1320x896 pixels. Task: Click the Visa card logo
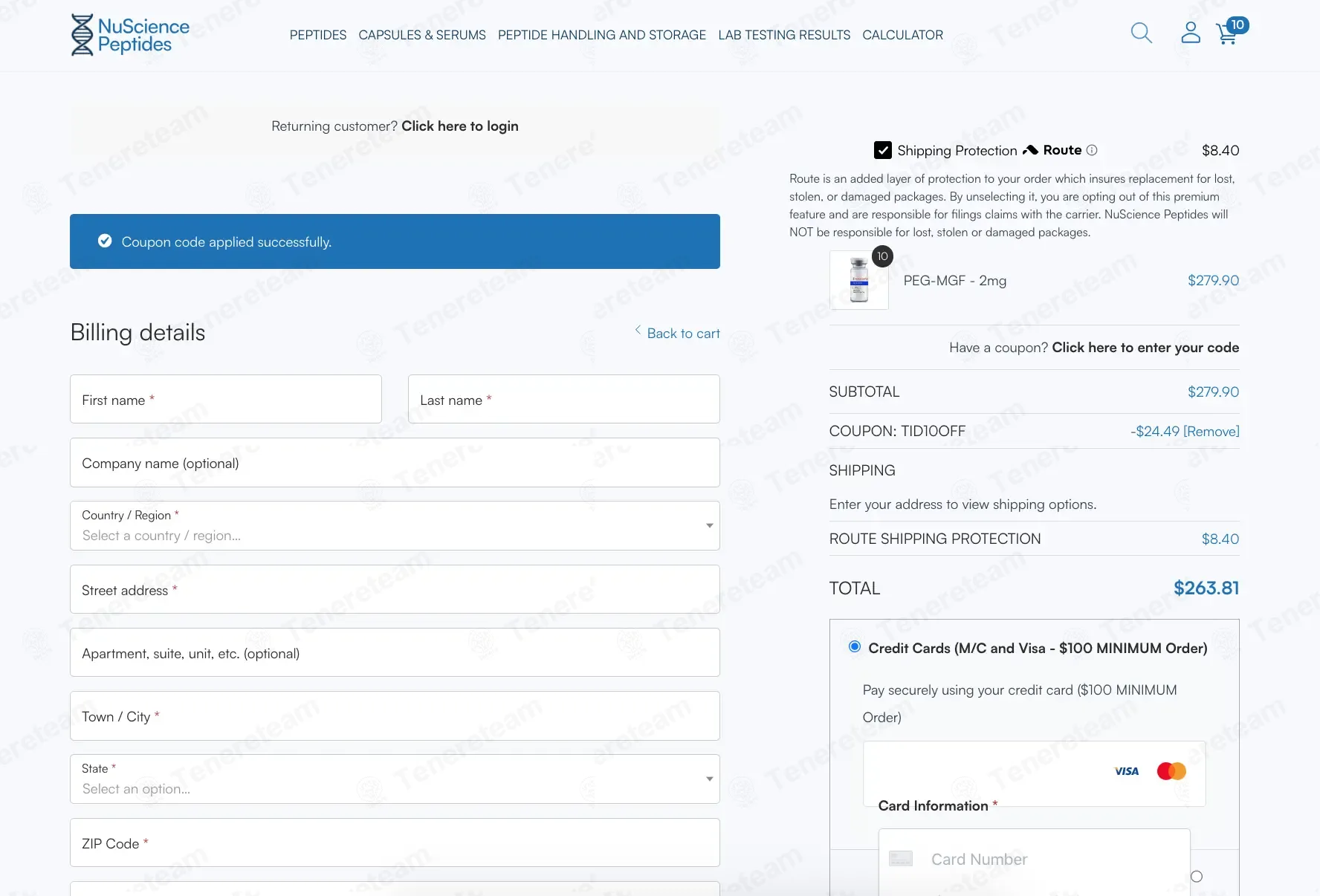(1127, 771)
